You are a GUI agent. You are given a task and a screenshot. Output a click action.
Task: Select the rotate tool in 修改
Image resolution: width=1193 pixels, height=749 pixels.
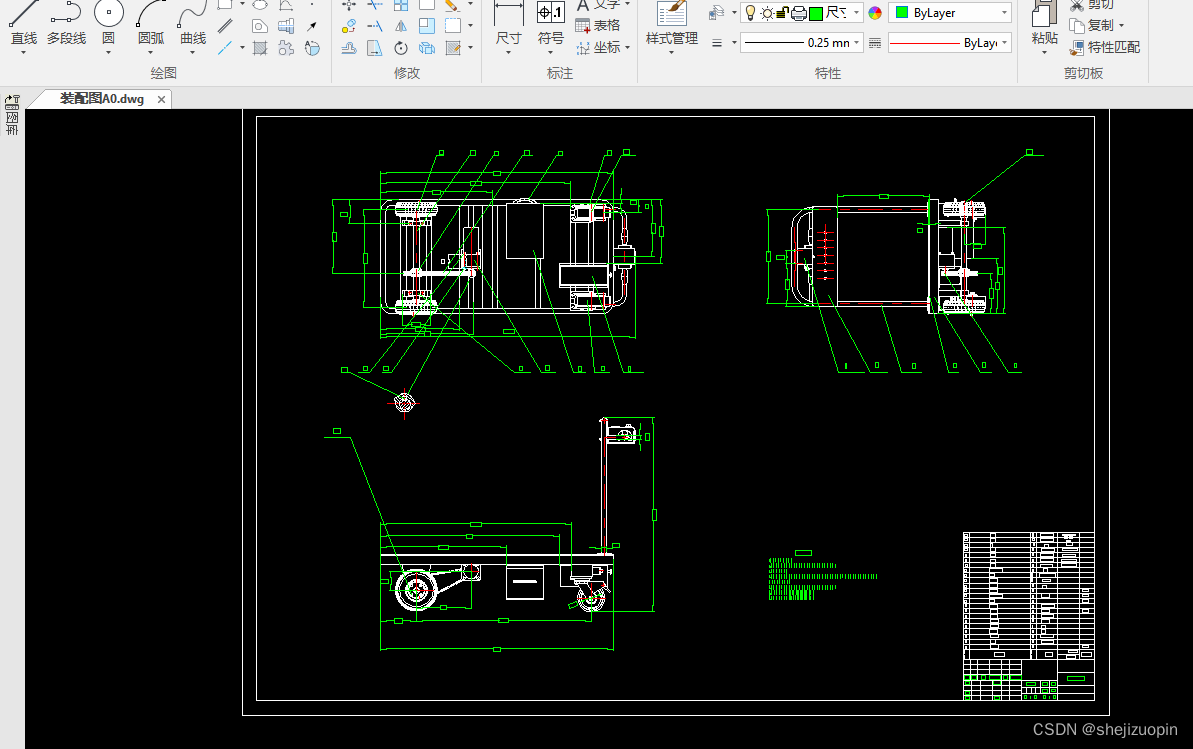click(x=401, y=48)
